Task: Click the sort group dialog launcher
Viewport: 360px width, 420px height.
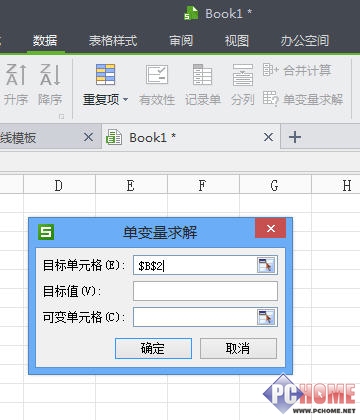Action: point(61,116)
